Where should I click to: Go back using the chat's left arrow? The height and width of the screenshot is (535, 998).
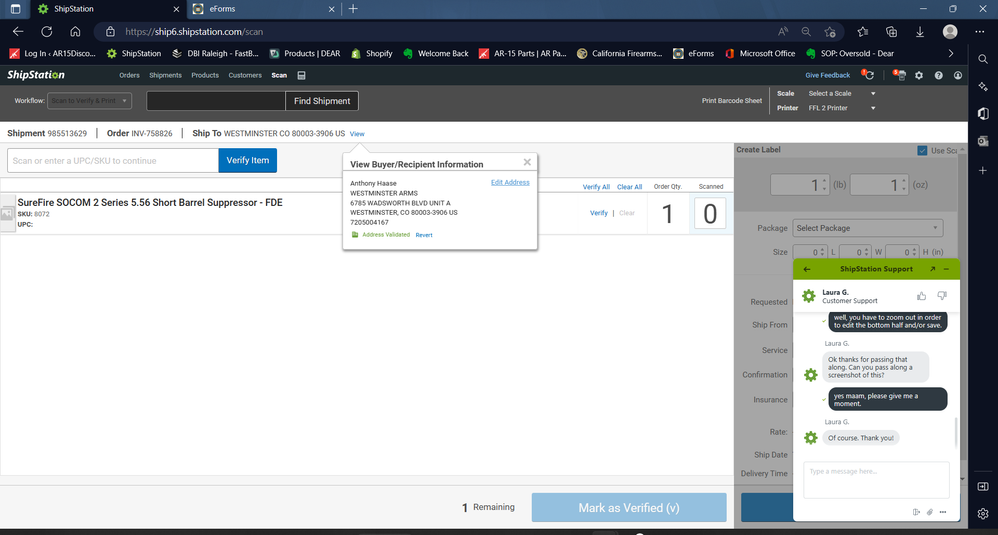coord(807,269)
